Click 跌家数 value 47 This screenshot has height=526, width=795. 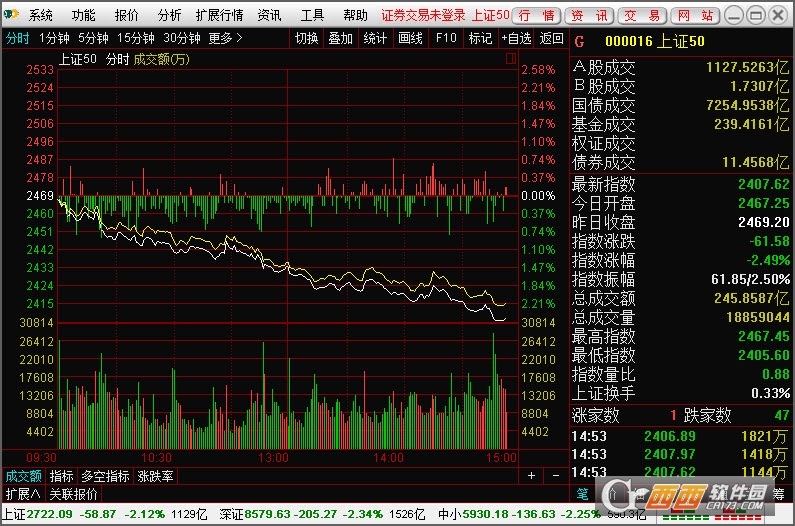coord(782,415)
